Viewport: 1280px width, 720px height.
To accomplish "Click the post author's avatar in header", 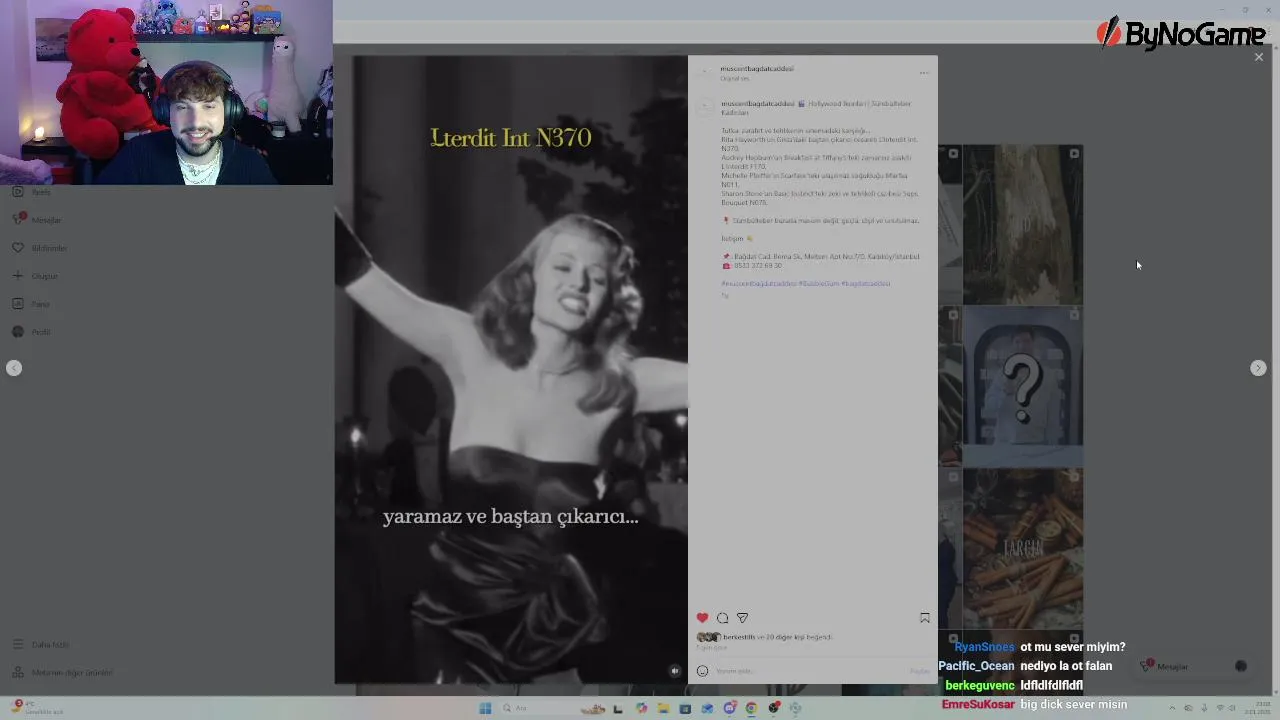I will pyautogui.click(x=704, y=73).
